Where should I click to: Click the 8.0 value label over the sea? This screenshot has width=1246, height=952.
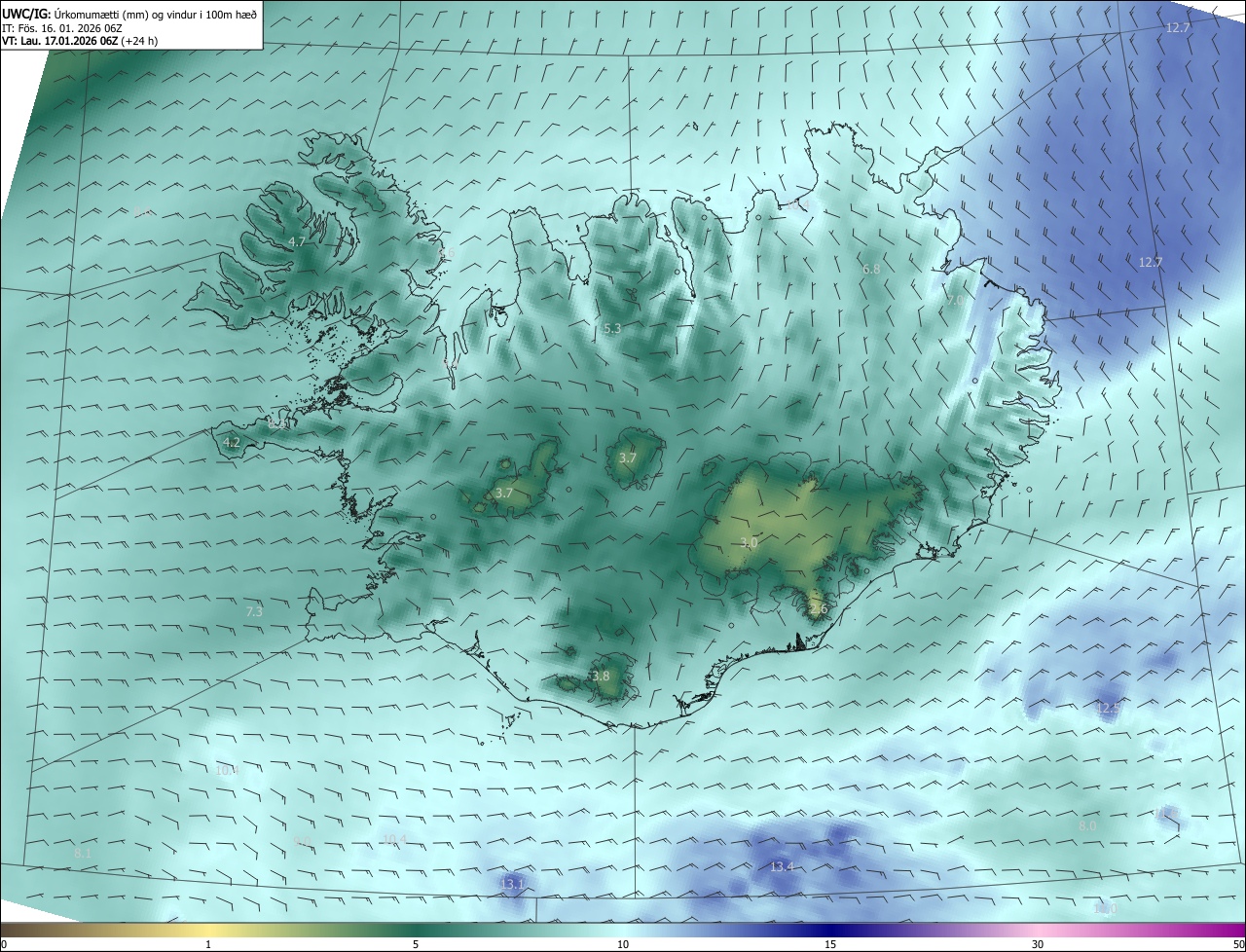pos(1087,825)
